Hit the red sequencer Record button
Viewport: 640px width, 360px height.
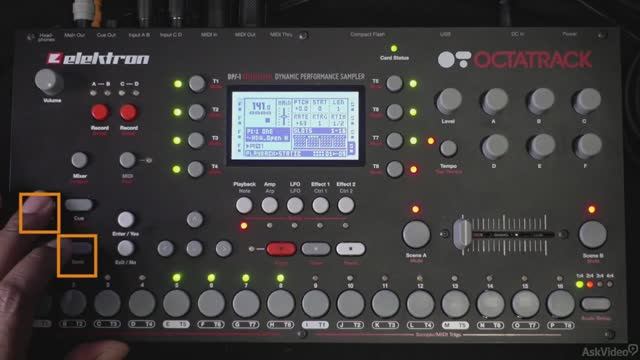(281, 249)
